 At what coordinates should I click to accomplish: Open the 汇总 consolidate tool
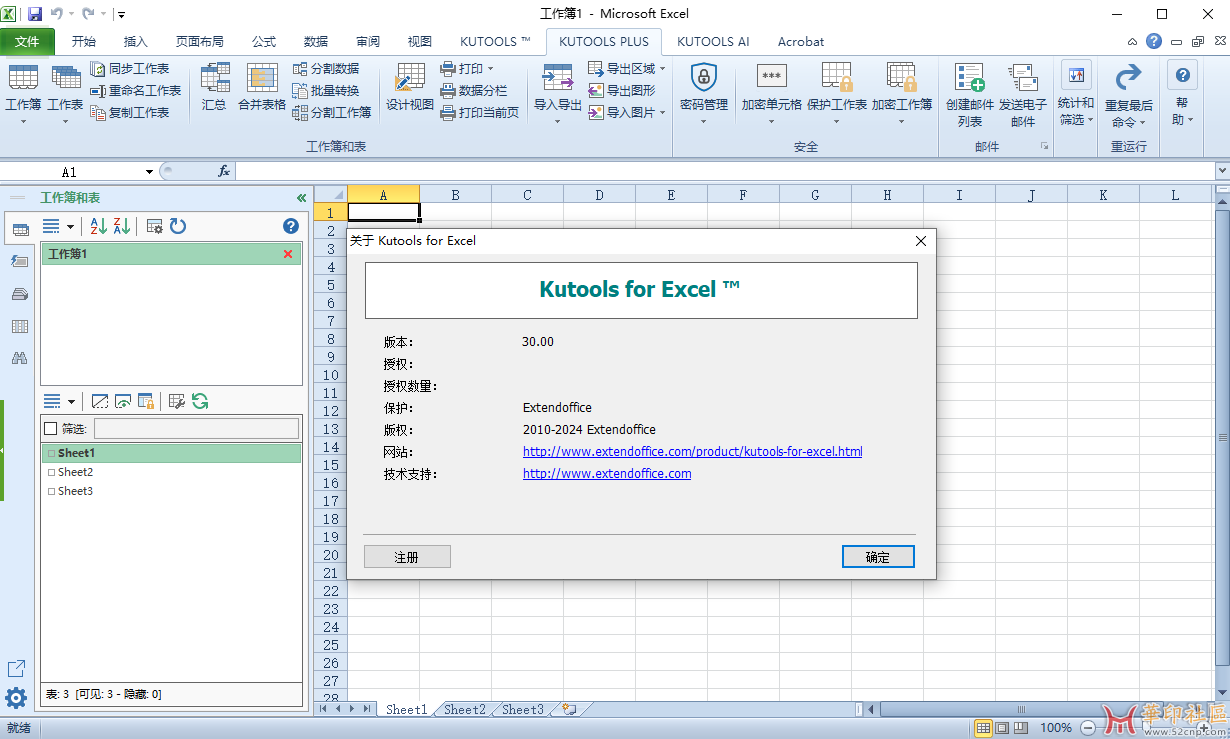[214, 87]
